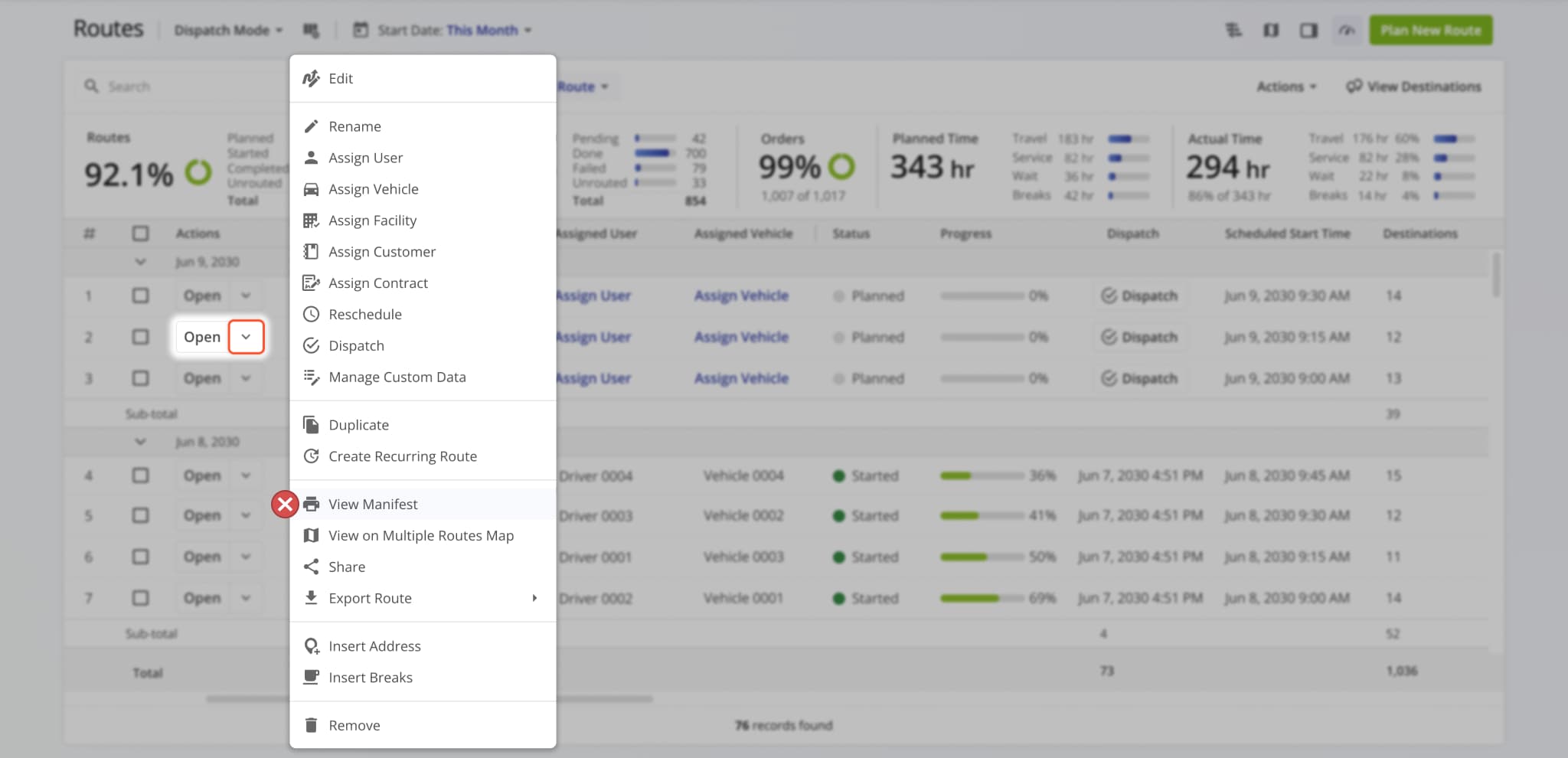
Task: Select the Edit icon in the context menu
Action: (312, 78)
